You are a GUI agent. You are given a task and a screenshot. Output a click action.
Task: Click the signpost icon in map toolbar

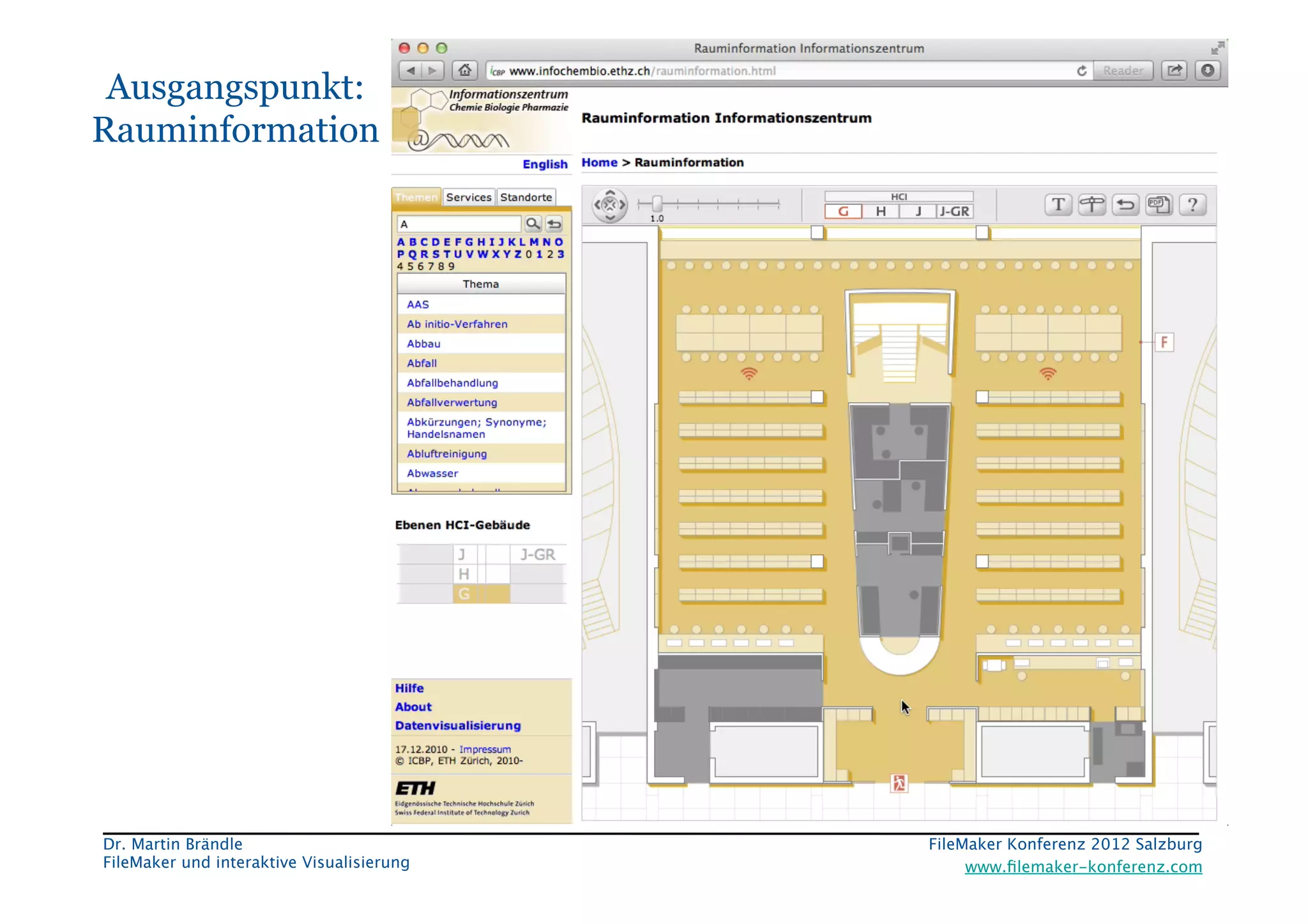[1091, 205]
